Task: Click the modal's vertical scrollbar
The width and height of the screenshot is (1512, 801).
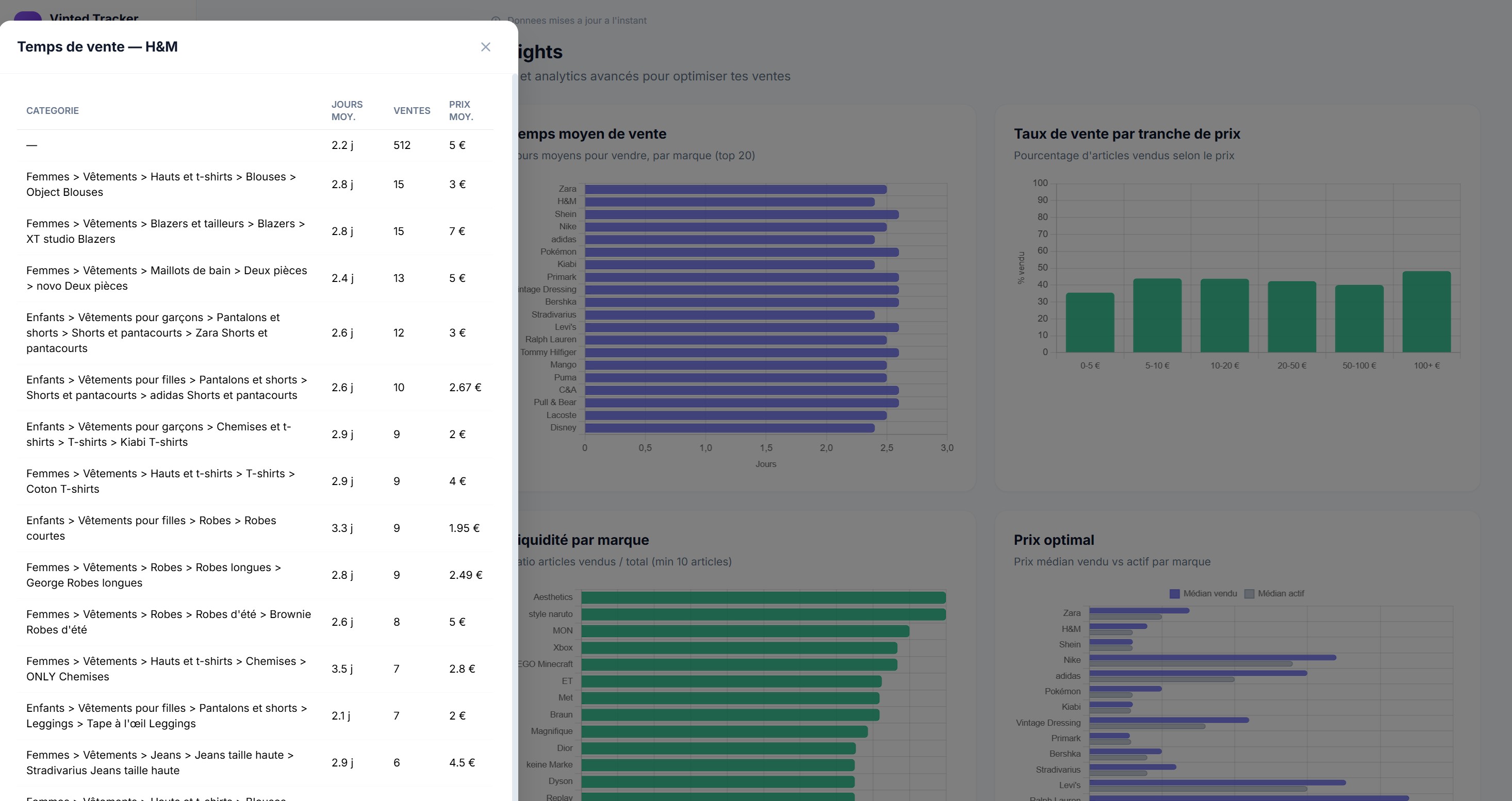Action: point(515,437)
